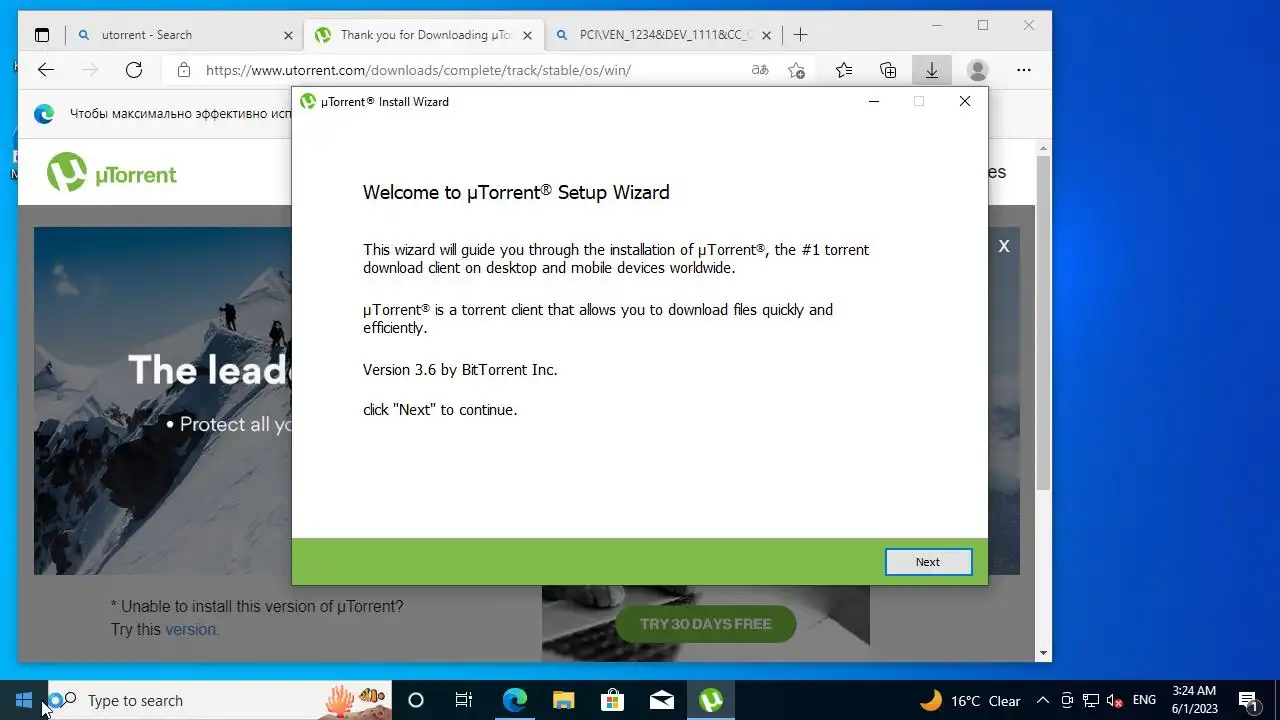Click the ENG language indicator

pyautogui.click(x=1145, y=700)
